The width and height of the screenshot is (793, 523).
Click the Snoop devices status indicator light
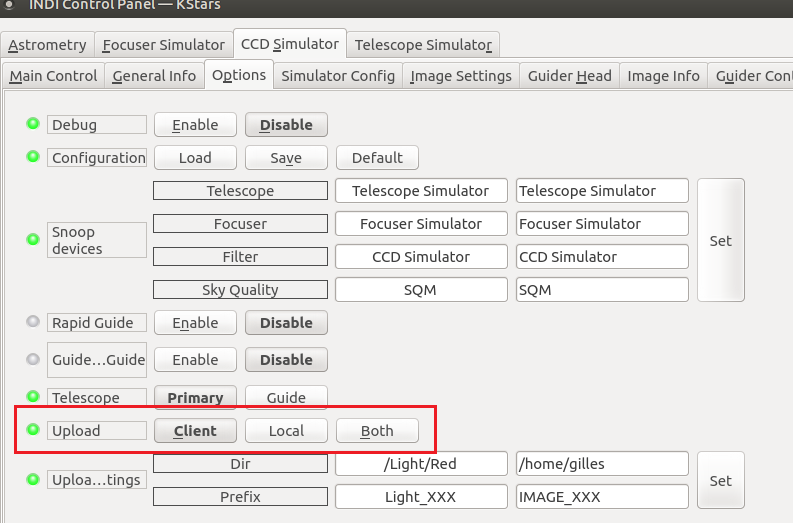33,240
